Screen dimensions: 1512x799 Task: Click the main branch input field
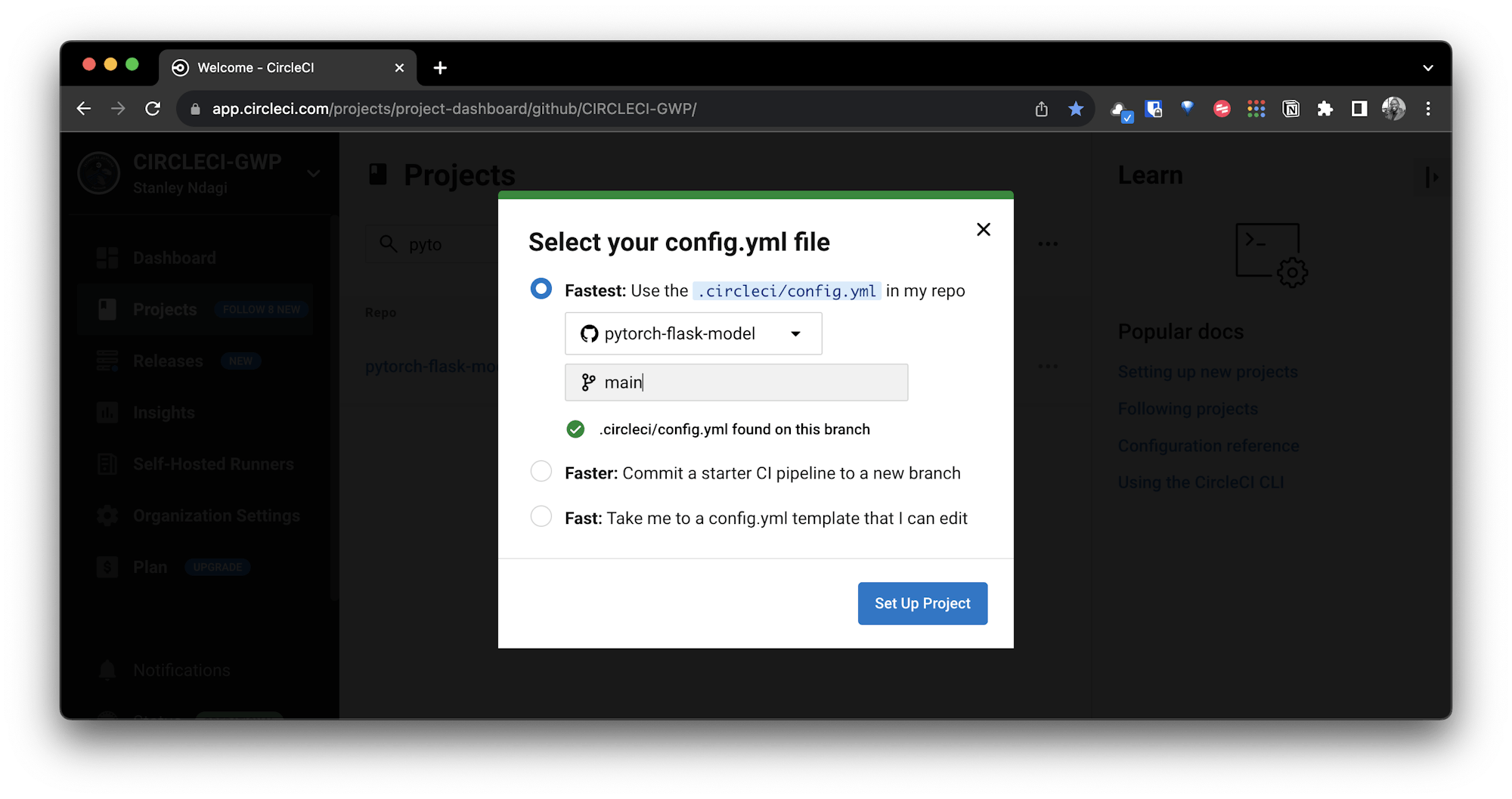[736, 382]
